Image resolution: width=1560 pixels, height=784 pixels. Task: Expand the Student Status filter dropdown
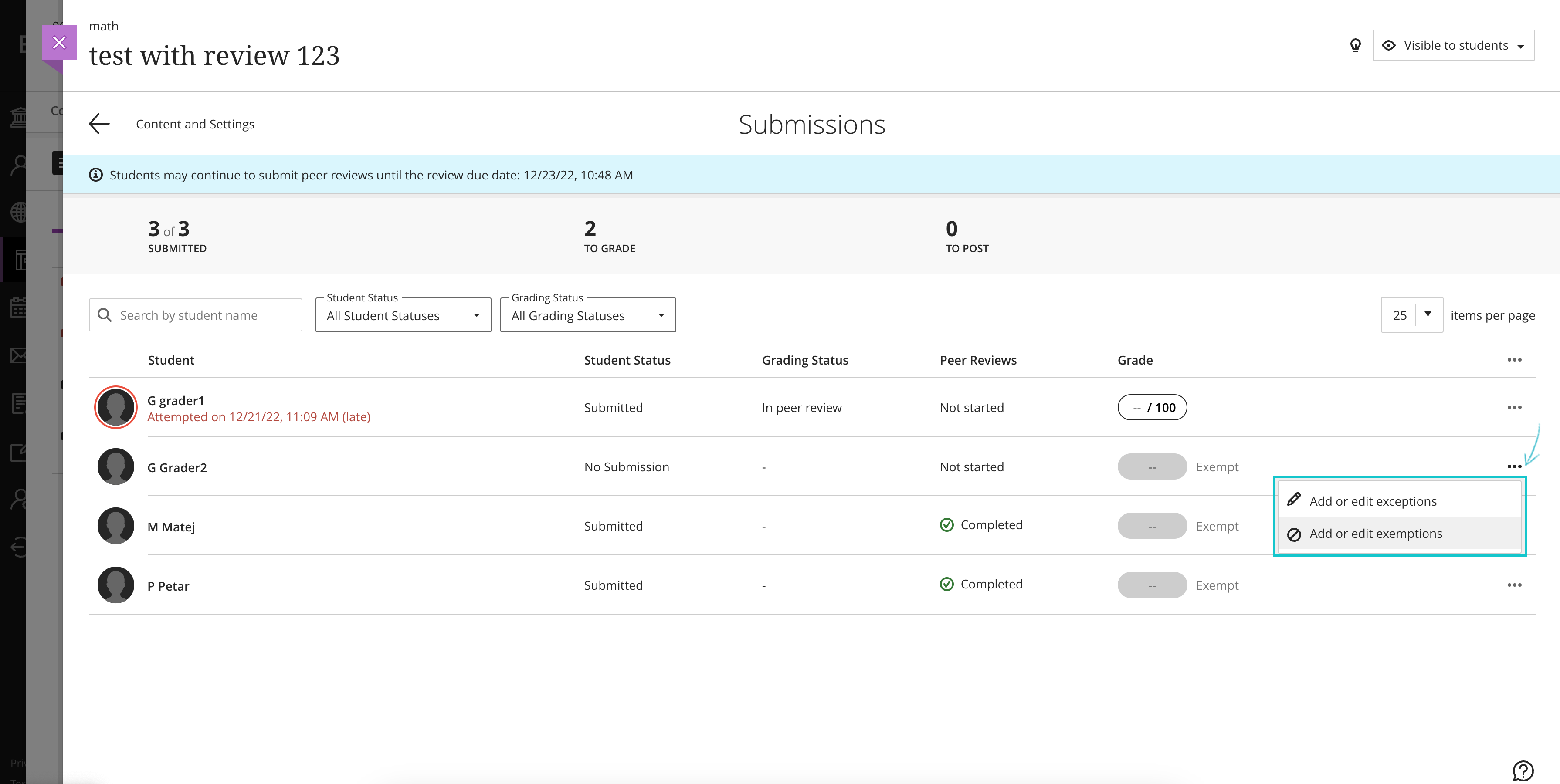tap(403, 315)
